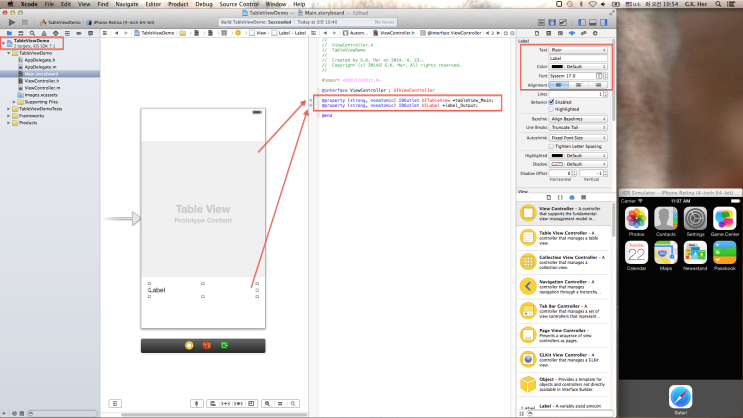Open the Line Breaks Truncate Tail dropdown
This screenshot has width=743, height=418.
tap(578, 127)
